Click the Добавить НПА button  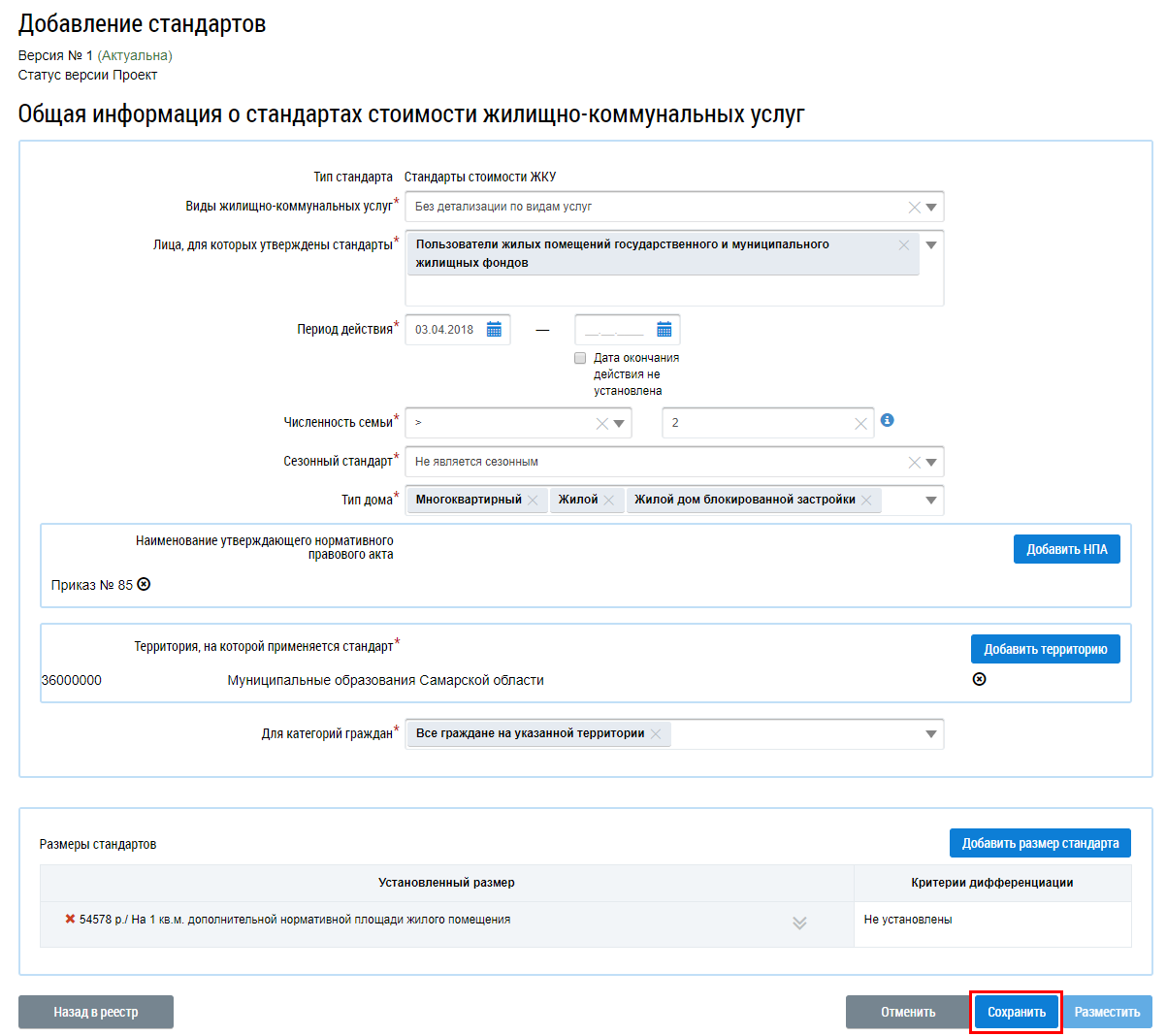pyautogui.click(x=1066, y=549)
